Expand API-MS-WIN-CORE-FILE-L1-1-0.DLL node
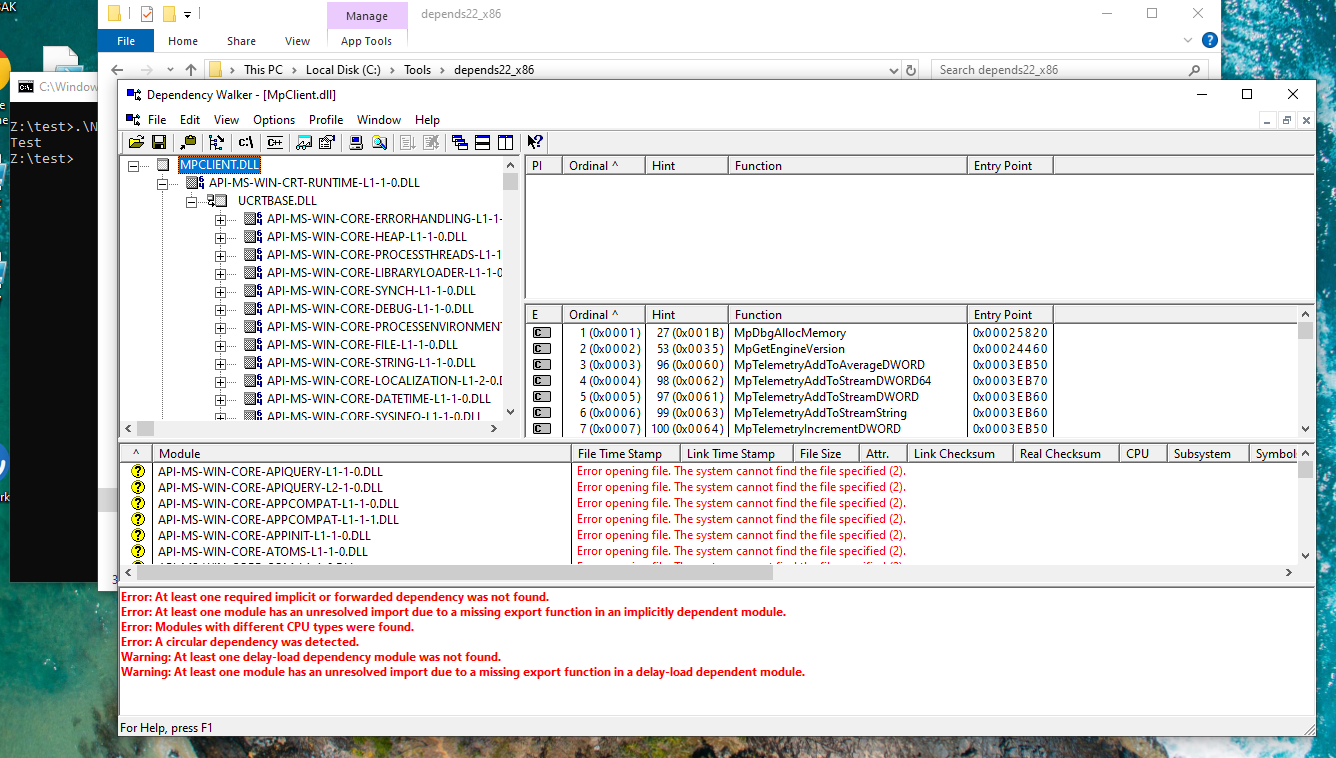Viewport: 1336px width, 758px height. pos(221,345)
